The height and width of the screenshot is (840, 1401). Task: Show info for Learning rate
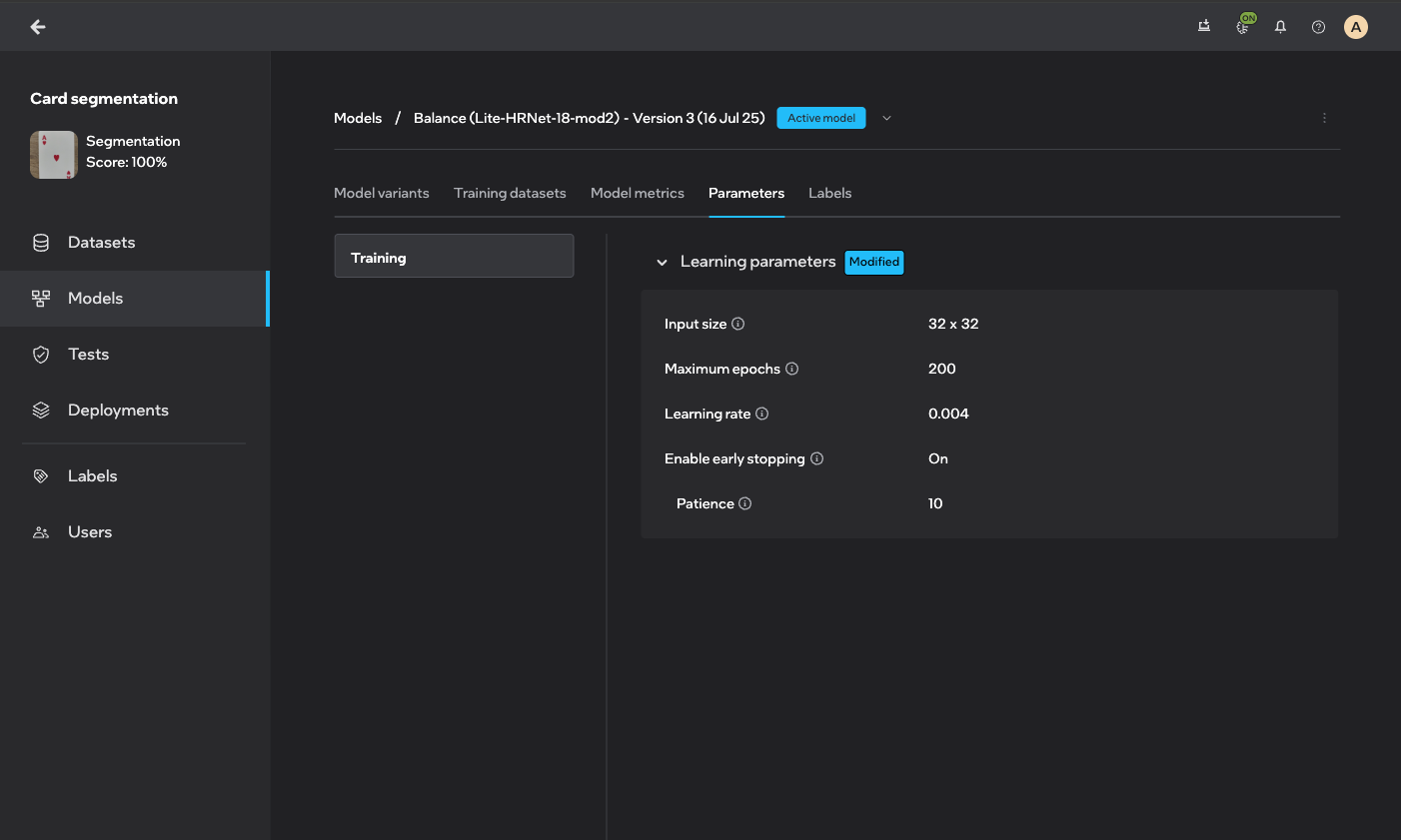[761, 414]
